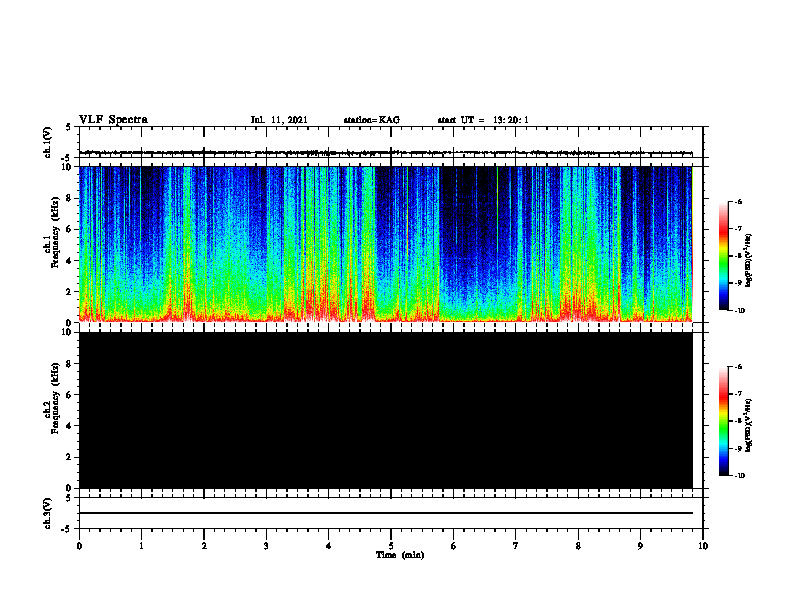792x612 pixels.
Task: Click the time axis tick label "9"
Action: coord(640,546)
